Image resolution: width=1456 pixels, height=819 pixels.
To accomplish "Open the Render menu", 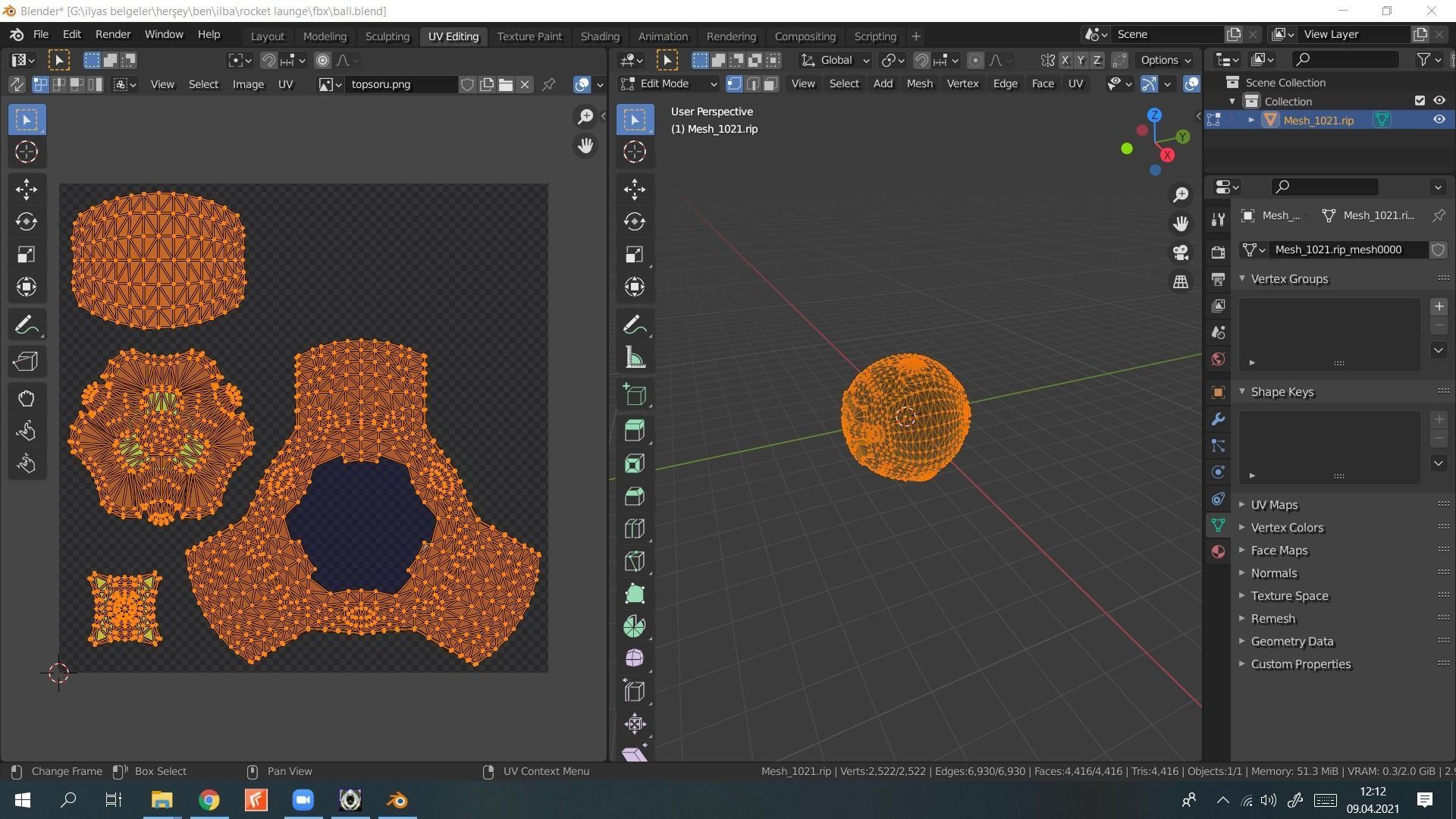I will (x=113, y=35).
